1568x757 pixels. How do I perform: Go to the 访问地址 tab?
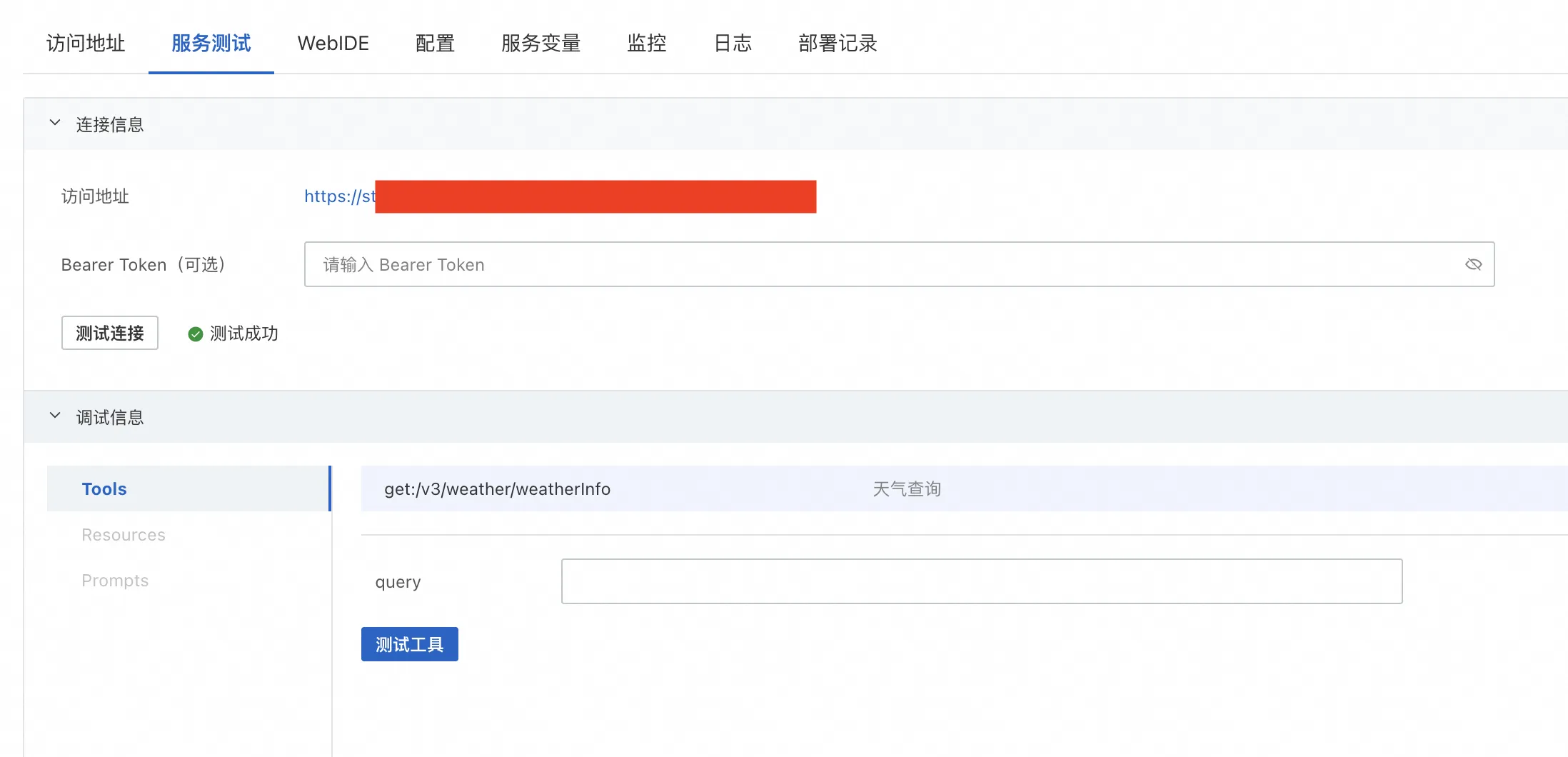(85, 43)
